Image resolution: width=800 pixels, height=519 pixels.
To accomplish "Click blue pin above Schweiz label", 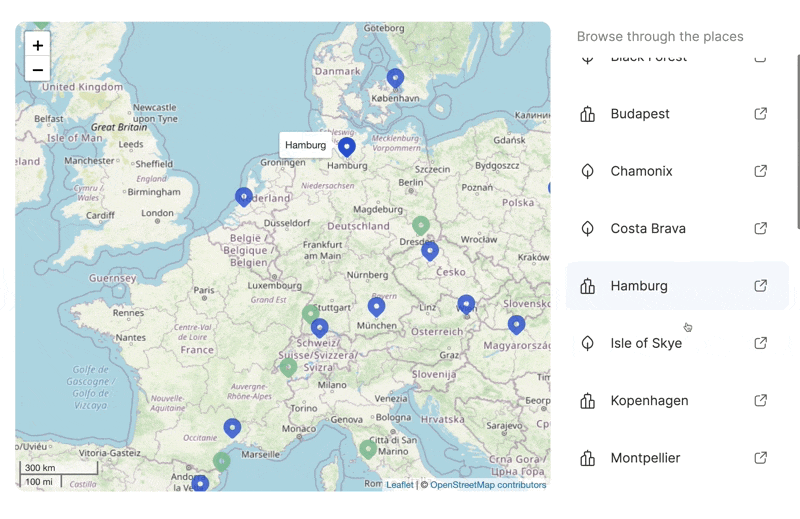I will (319, 328).
